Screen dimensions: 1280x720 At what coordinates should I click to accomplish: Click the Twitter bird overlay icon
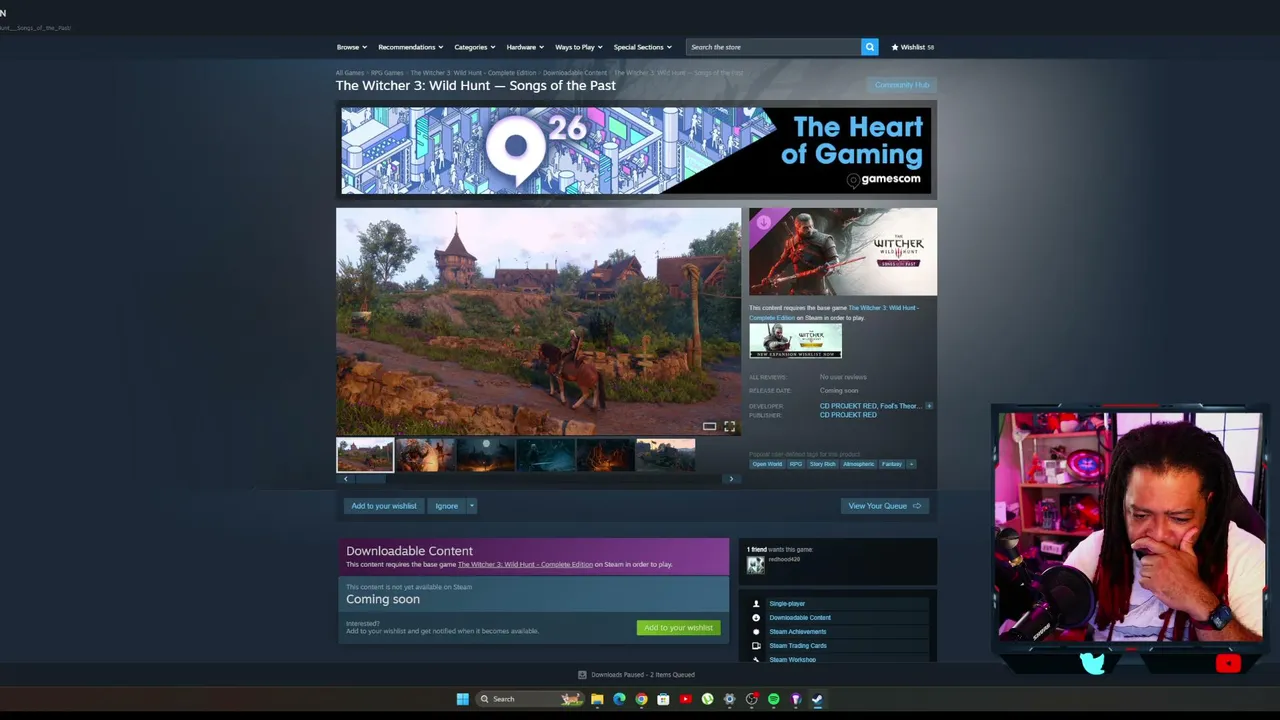click(1093, 663)
